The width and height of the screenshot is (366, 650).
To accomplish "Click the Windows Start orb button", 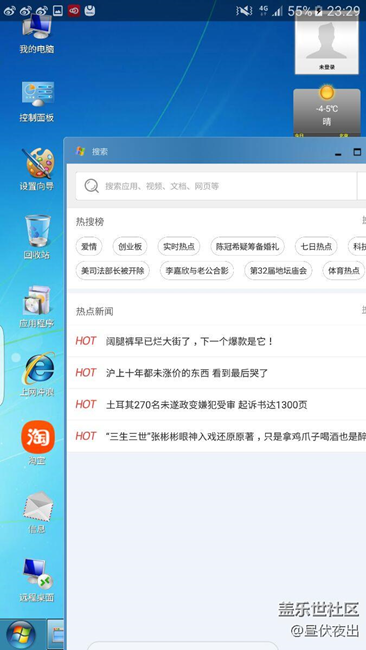I will pos(21,635).
